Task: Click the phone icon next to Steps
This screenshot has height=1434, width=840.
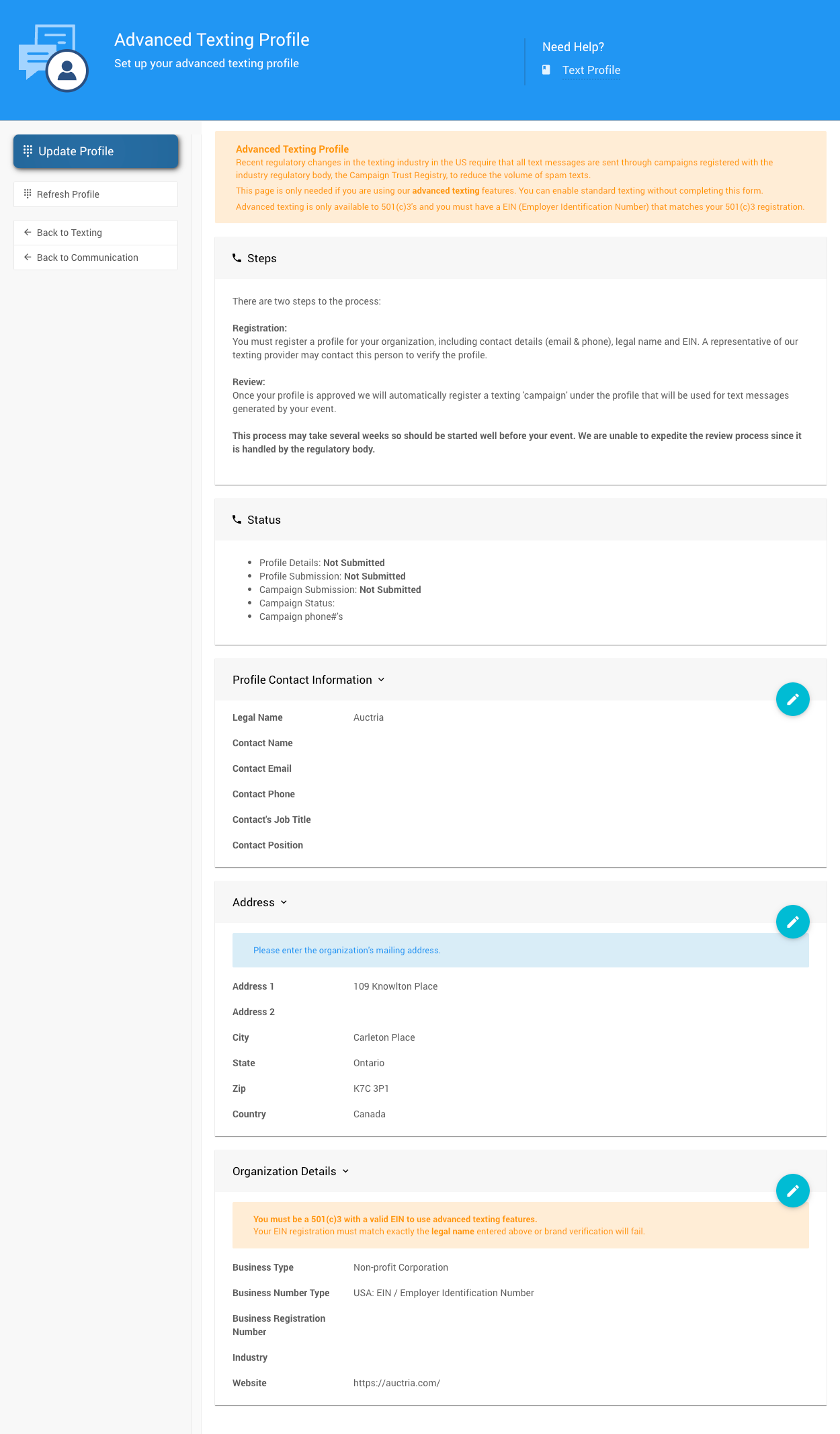Action: [237, 258]
